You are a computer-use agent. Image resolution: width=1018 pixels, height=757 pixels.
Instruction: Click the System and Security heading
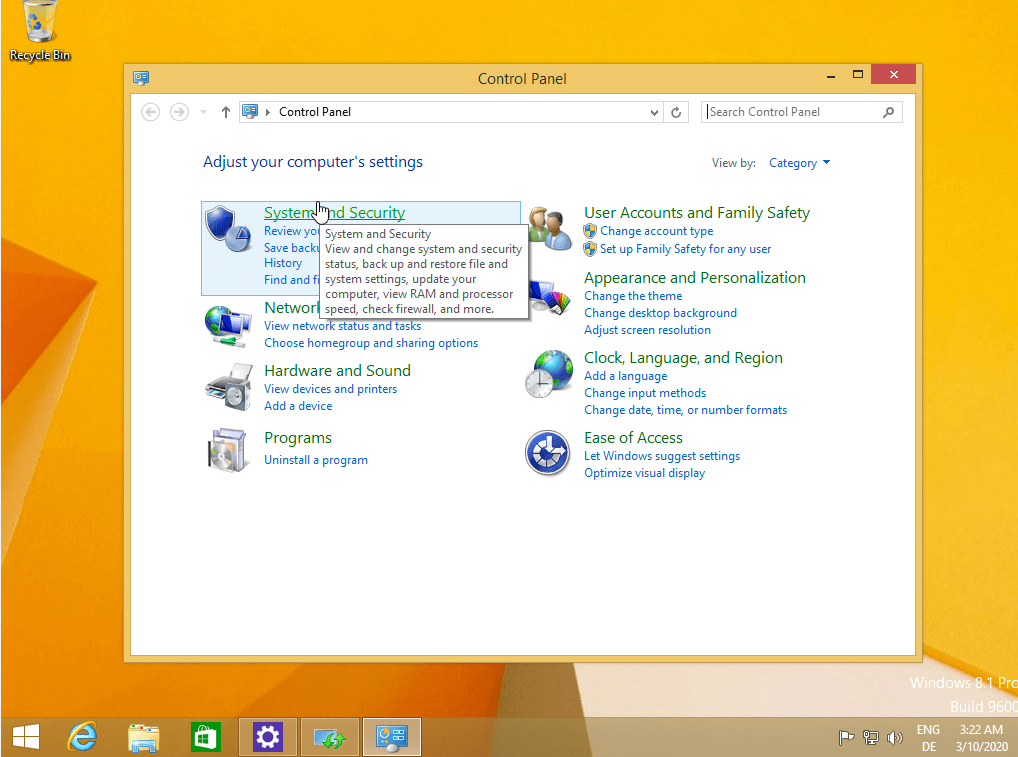point(334,213)
